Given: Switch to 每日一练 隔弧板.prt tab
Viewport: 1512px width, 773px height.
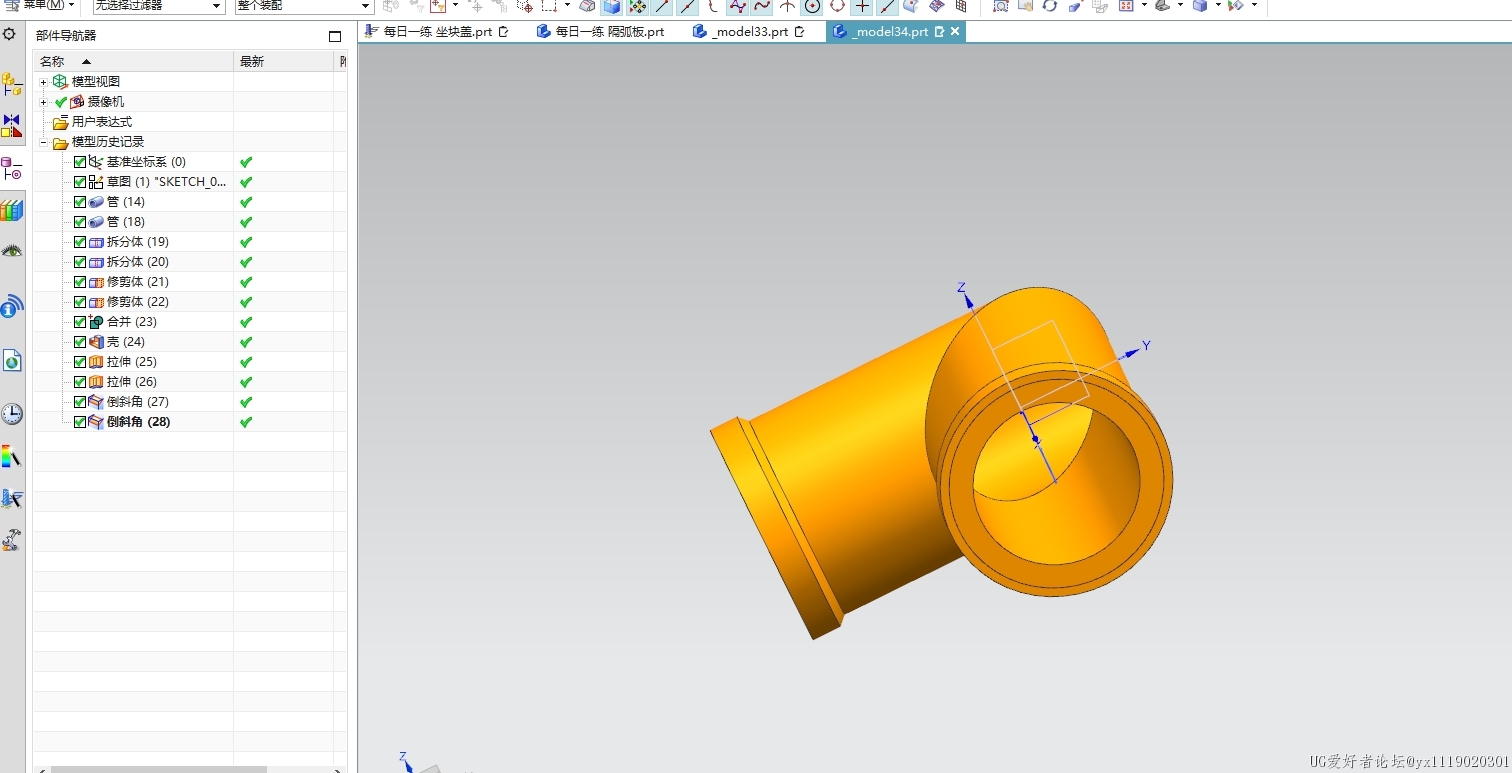Looking at the screenshot, I should [x=600, y=31].
